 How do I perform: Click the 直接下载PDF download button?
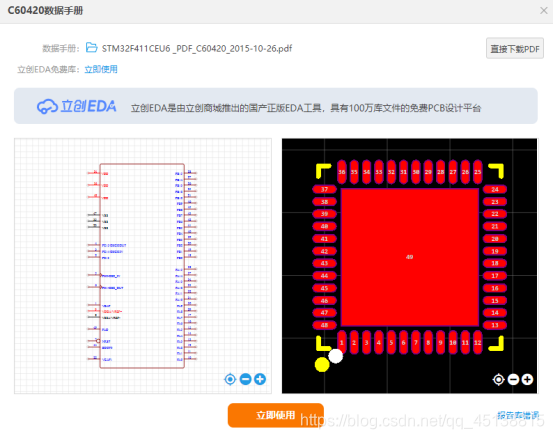515,48
